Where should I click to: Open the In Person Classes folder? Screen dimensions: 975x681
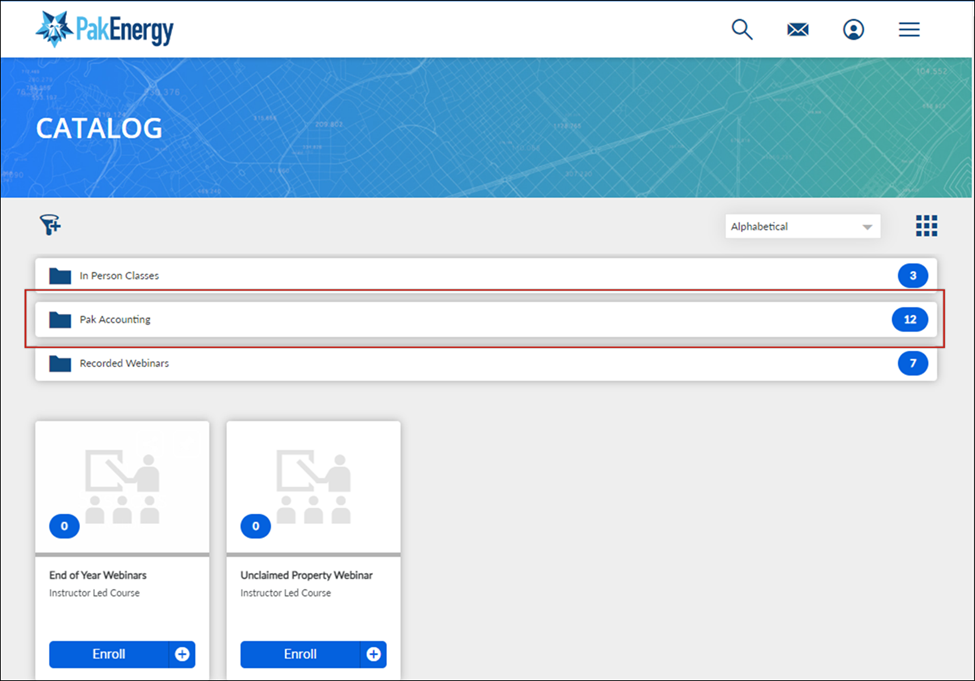(486, 276)
